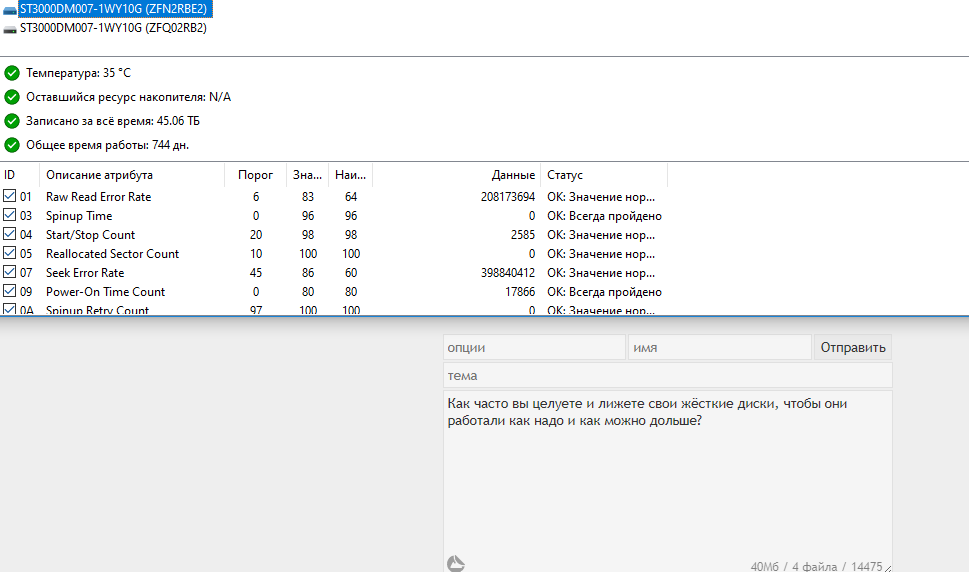The width and height of the screenshot is (969, 572).
Task: Click file counter 40Мб / 4 файла / 14475
Action: [816, 566]
